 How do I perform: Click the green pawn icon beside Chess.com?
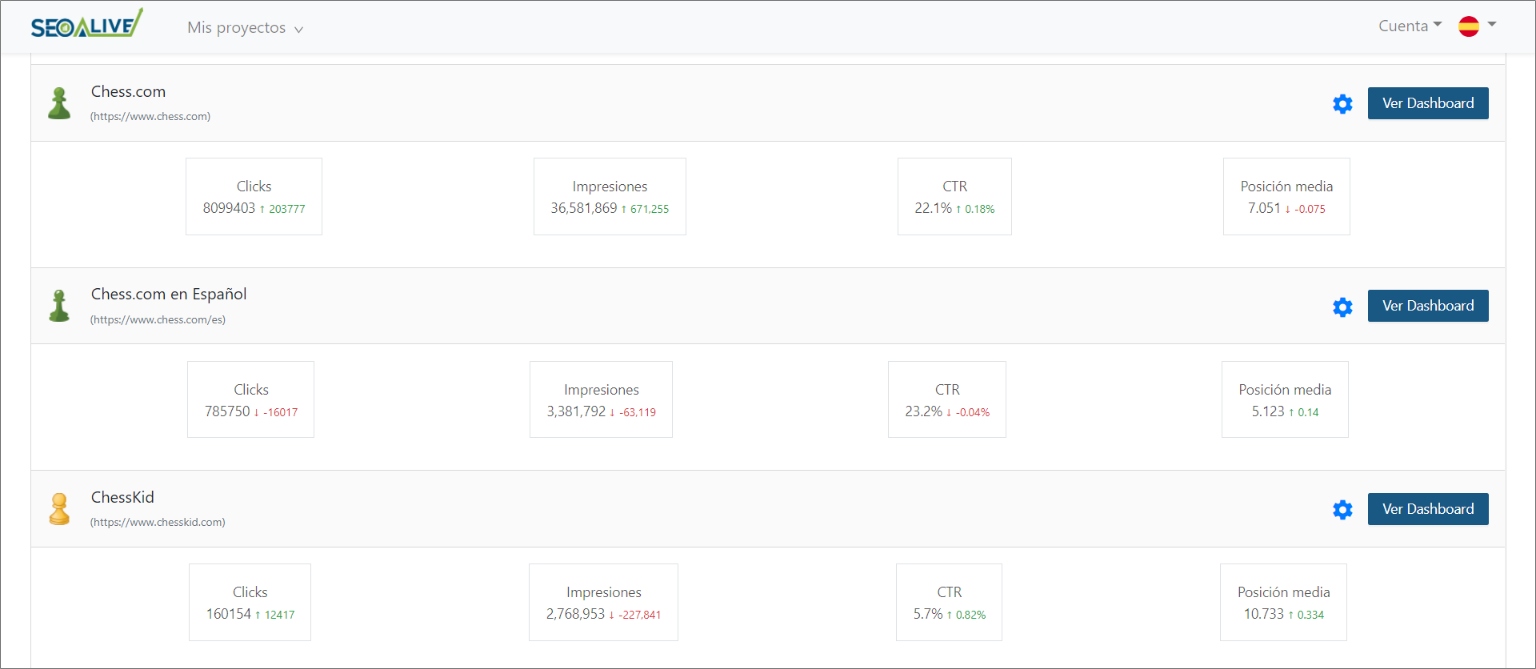click(59, 102)
